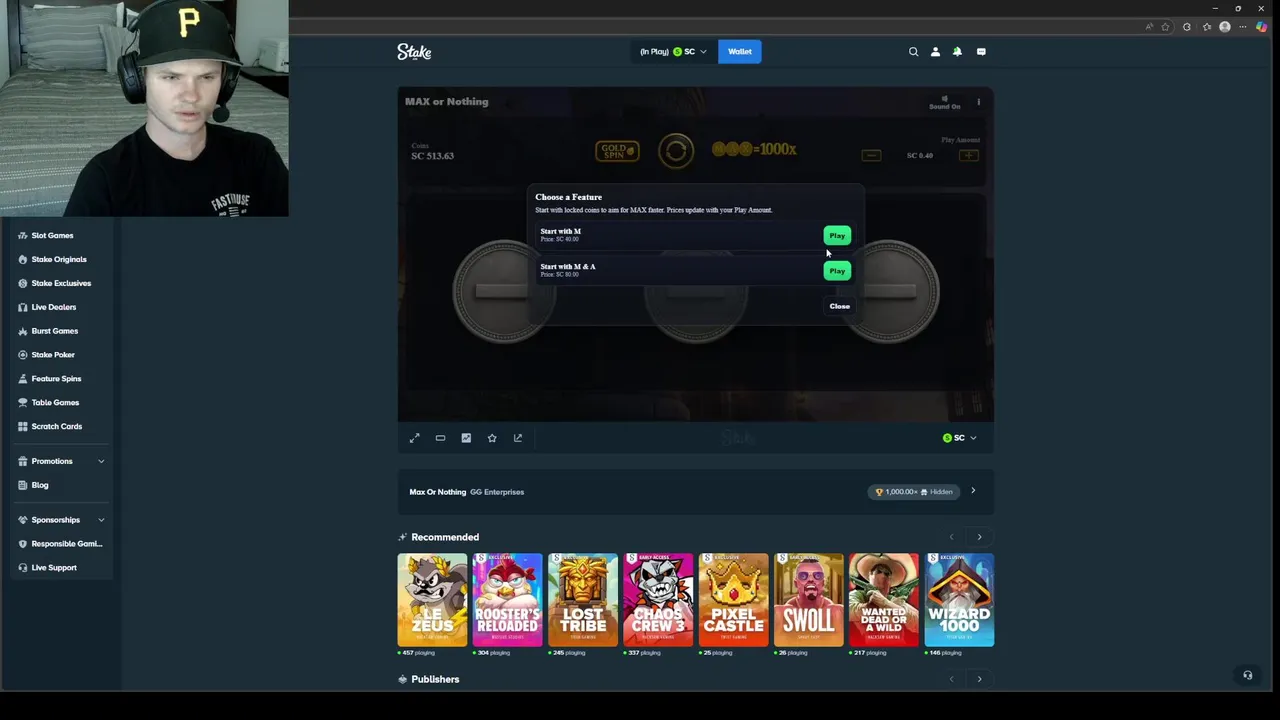
Task: Add game to favourites with the star
Action: click(492, 438)
